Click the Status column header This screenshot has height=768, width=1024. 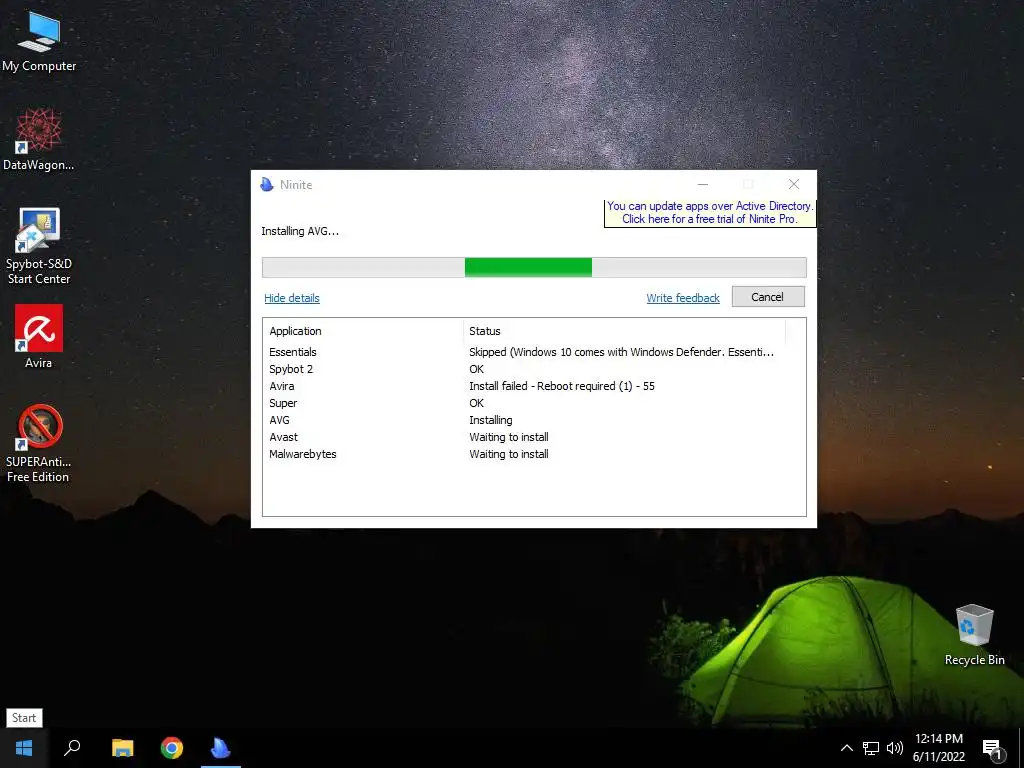(624, 331)
